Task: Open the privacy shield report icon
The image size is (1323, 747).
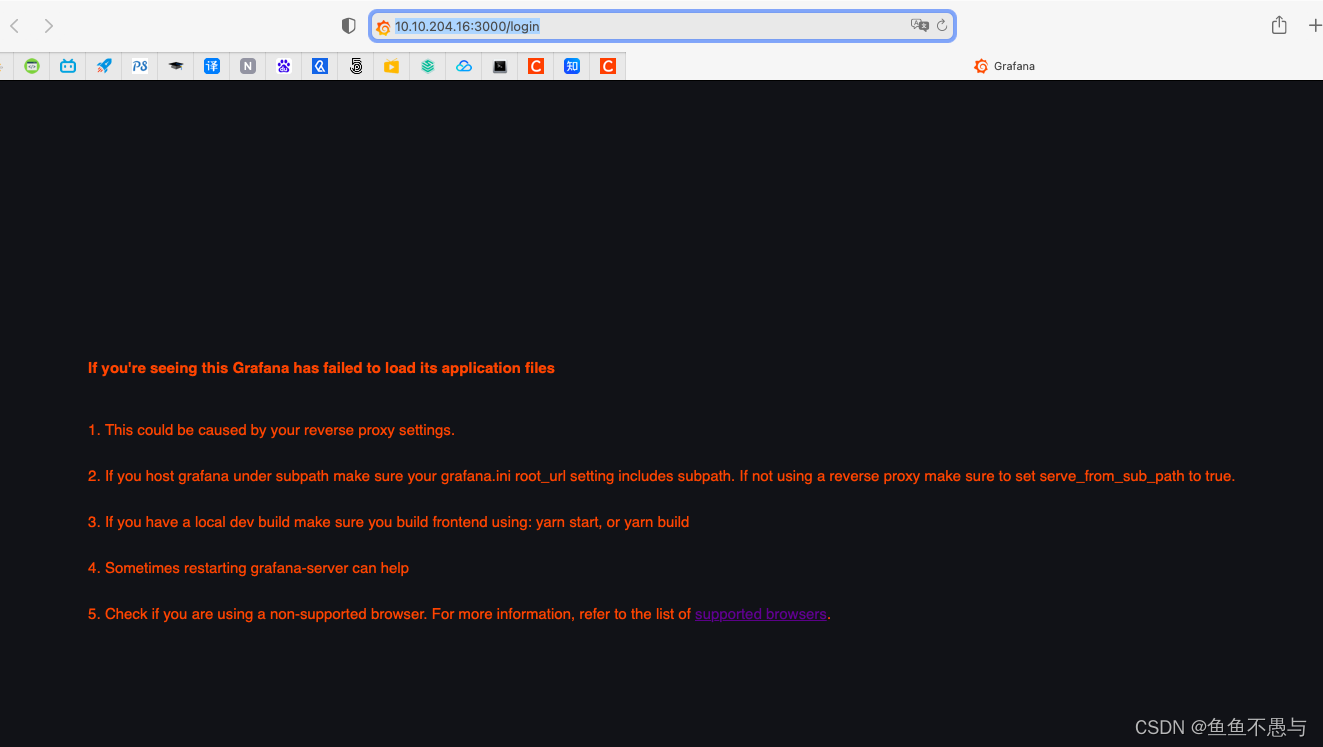Action: pos(348,26)
